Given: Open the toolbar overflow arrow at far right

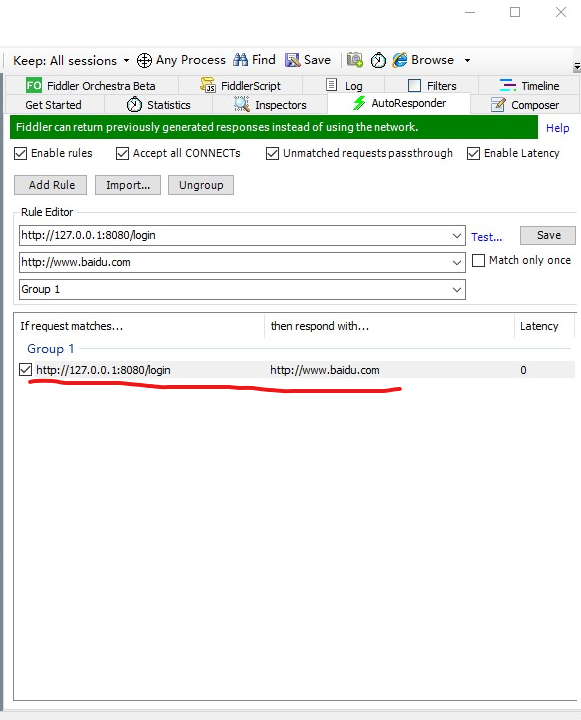Looking at the screenshot, I should (x=577, y=67).
